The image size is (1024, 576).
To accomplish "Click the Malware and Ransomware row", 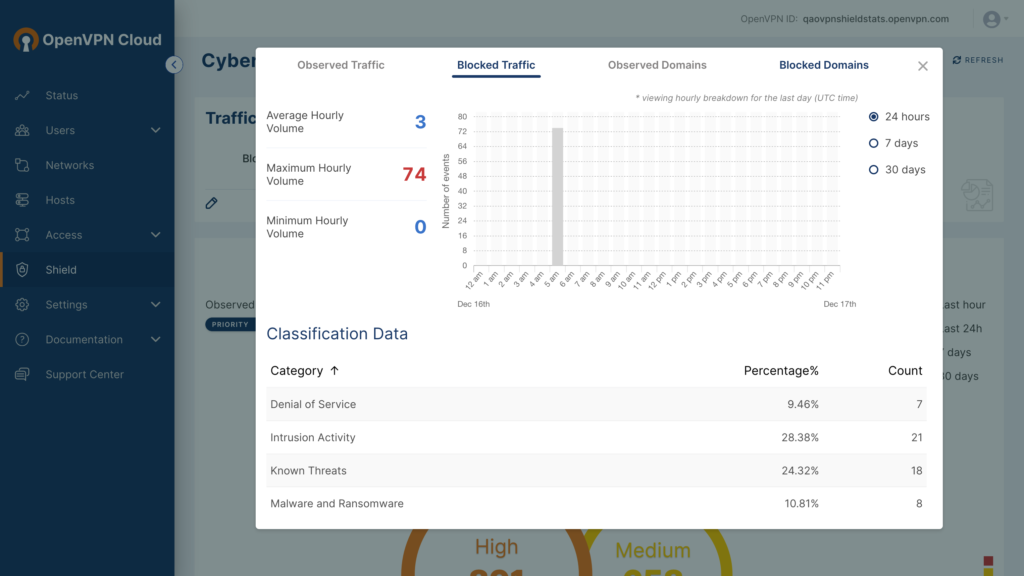I will [x=596, y=504].
